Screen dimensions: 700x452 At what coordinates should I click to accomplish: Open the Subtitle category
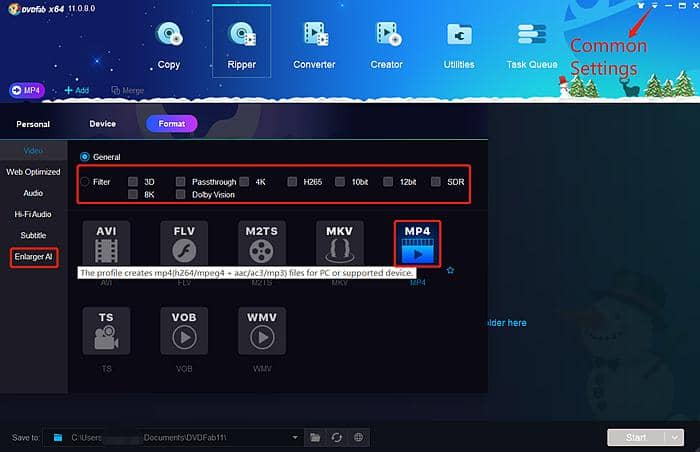tap(33, 235)
